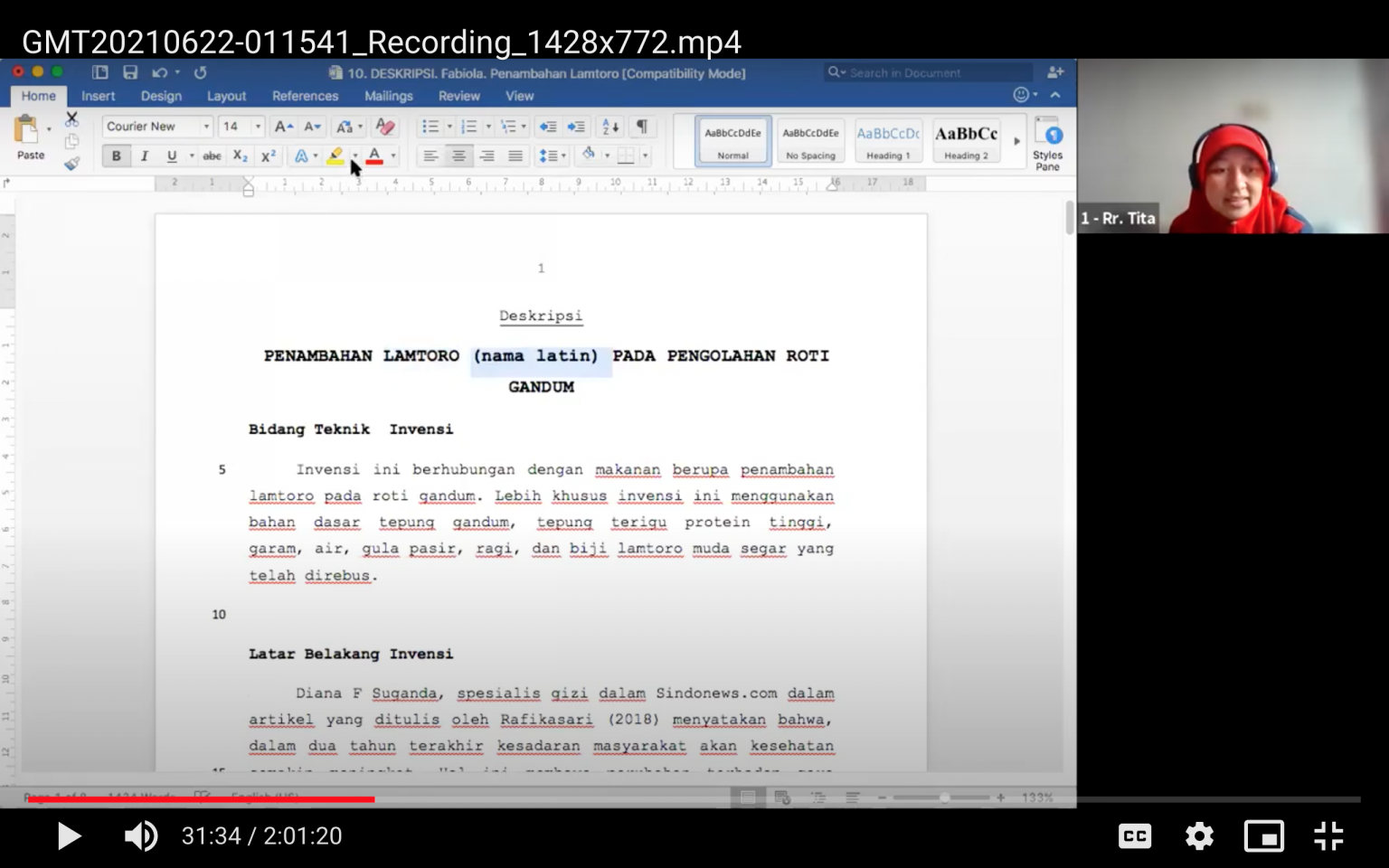Show paragraph marks with pilcrow icon
1389x868 pixels.
tap(642, 127)
